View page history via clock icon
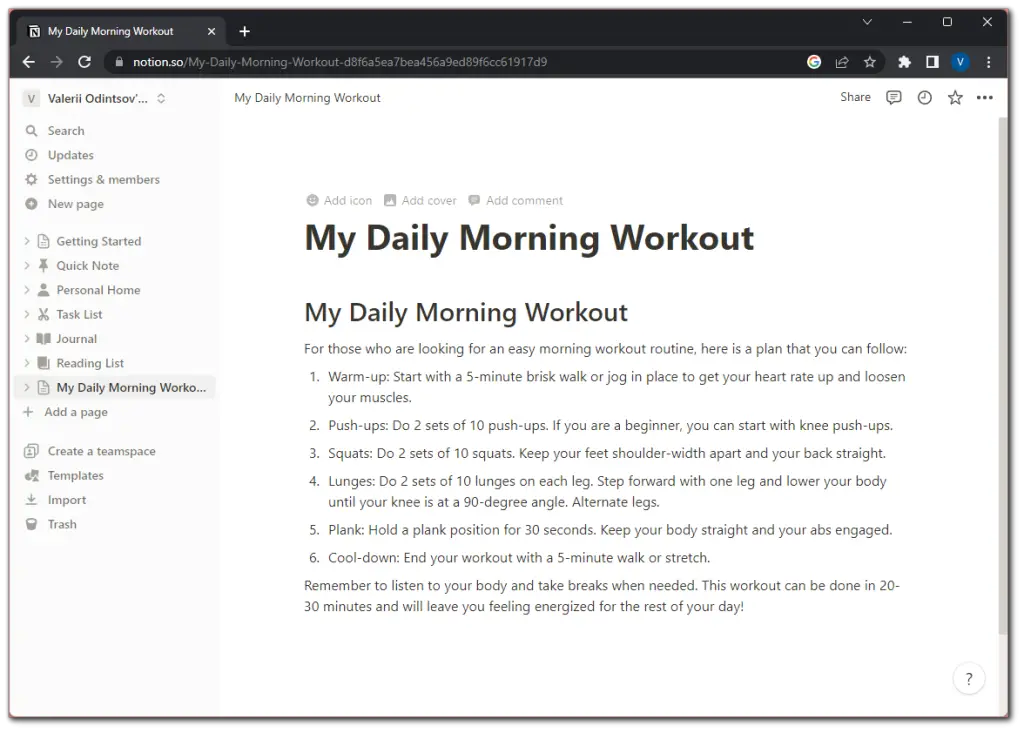The width and height of the screenshot is (1024, 733). click(x=922, y=97)
